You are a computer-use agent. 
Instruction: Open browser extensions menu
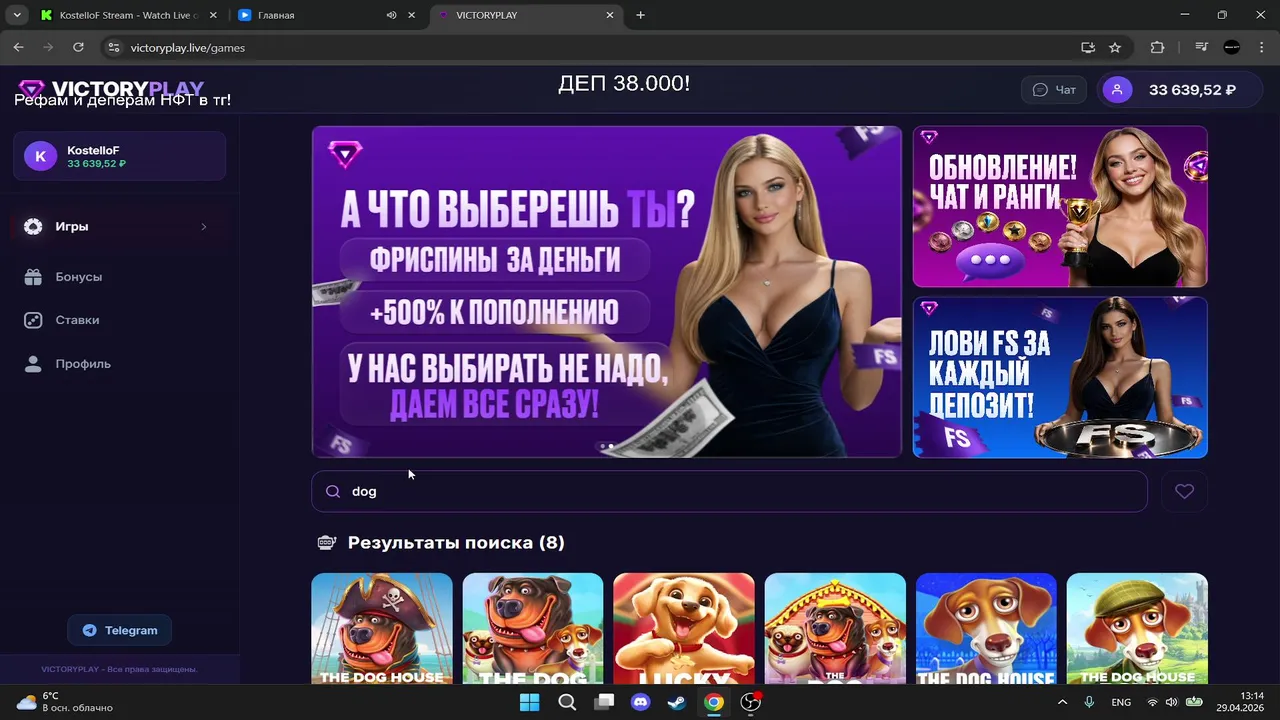[x=1158, y=47]
